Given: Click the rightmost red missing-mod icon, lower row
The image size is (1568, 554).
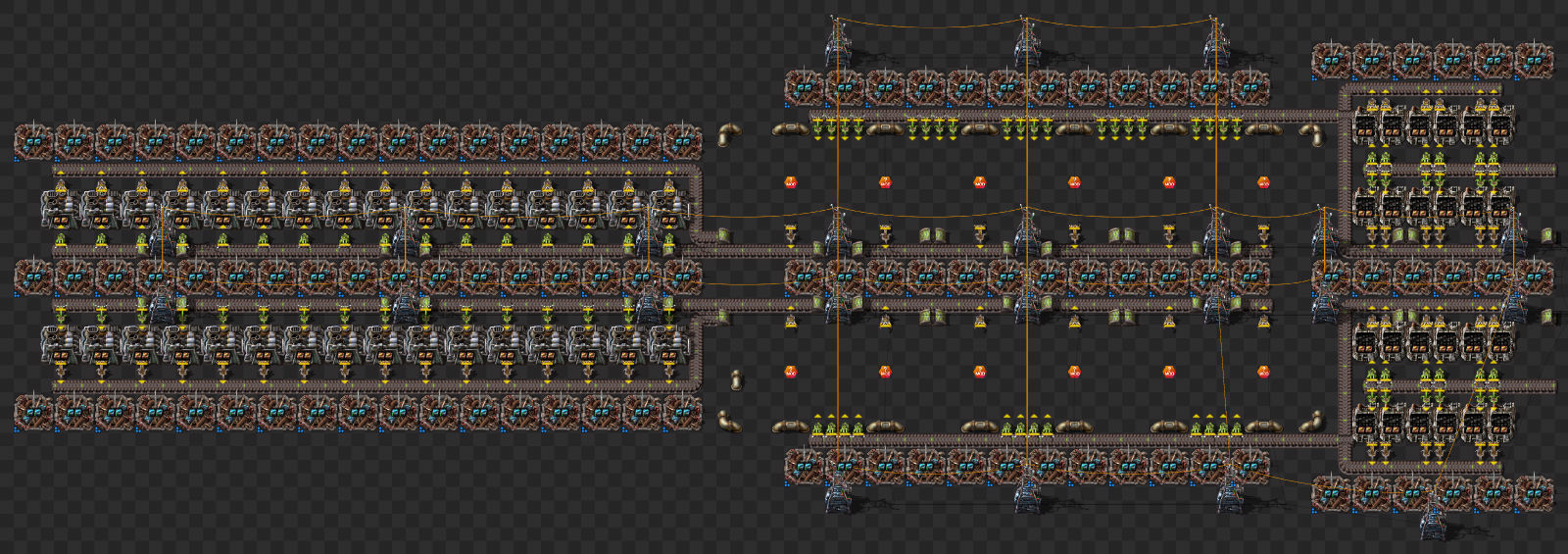Looking at the screenshot, I should [1263, 372].
